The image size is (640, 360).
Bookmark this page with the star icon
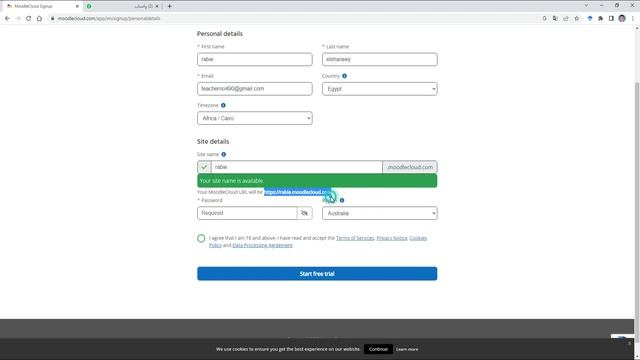[x=577, y=18]
